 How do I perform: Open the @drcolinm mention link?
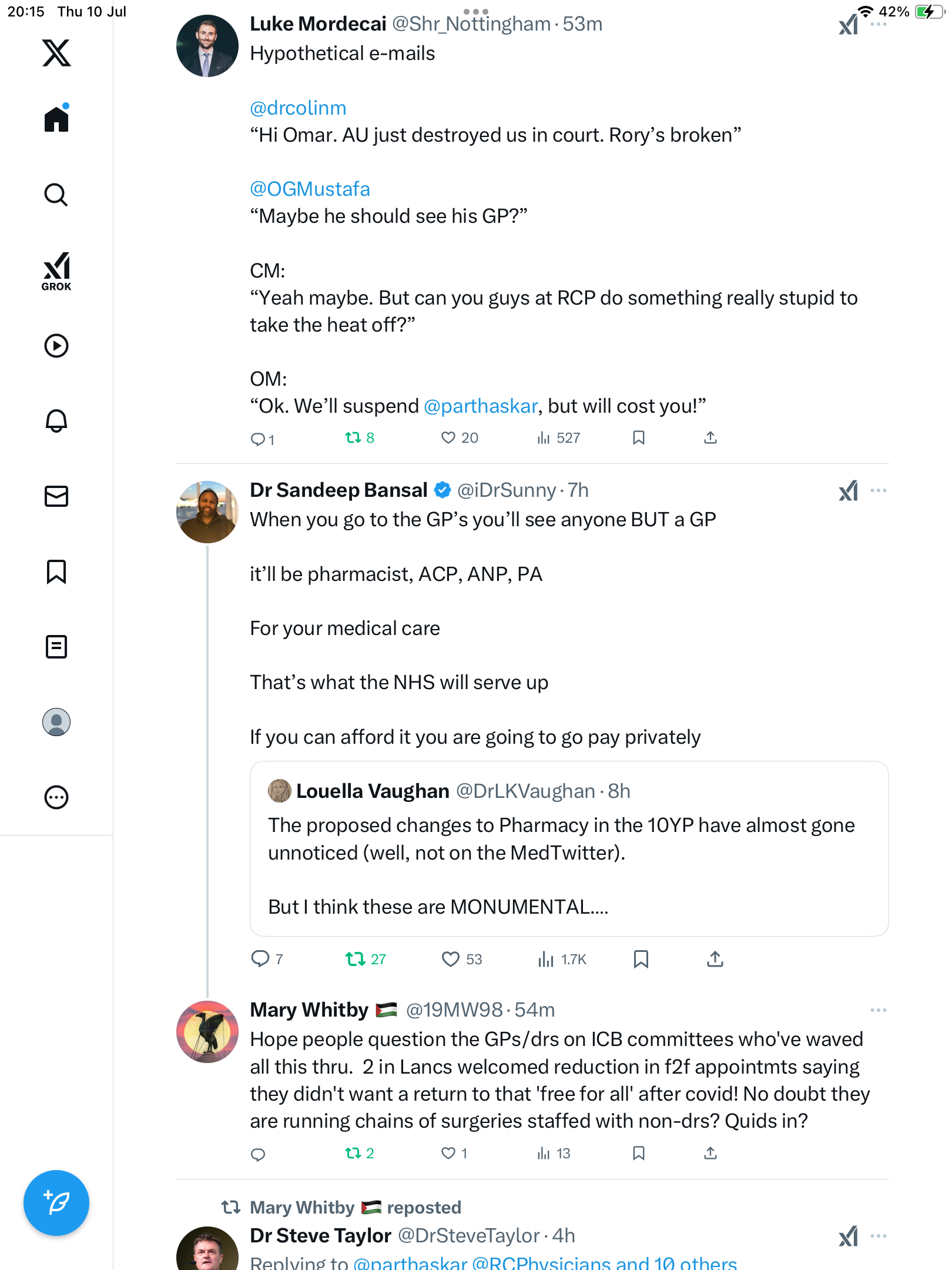pos(298,108)
